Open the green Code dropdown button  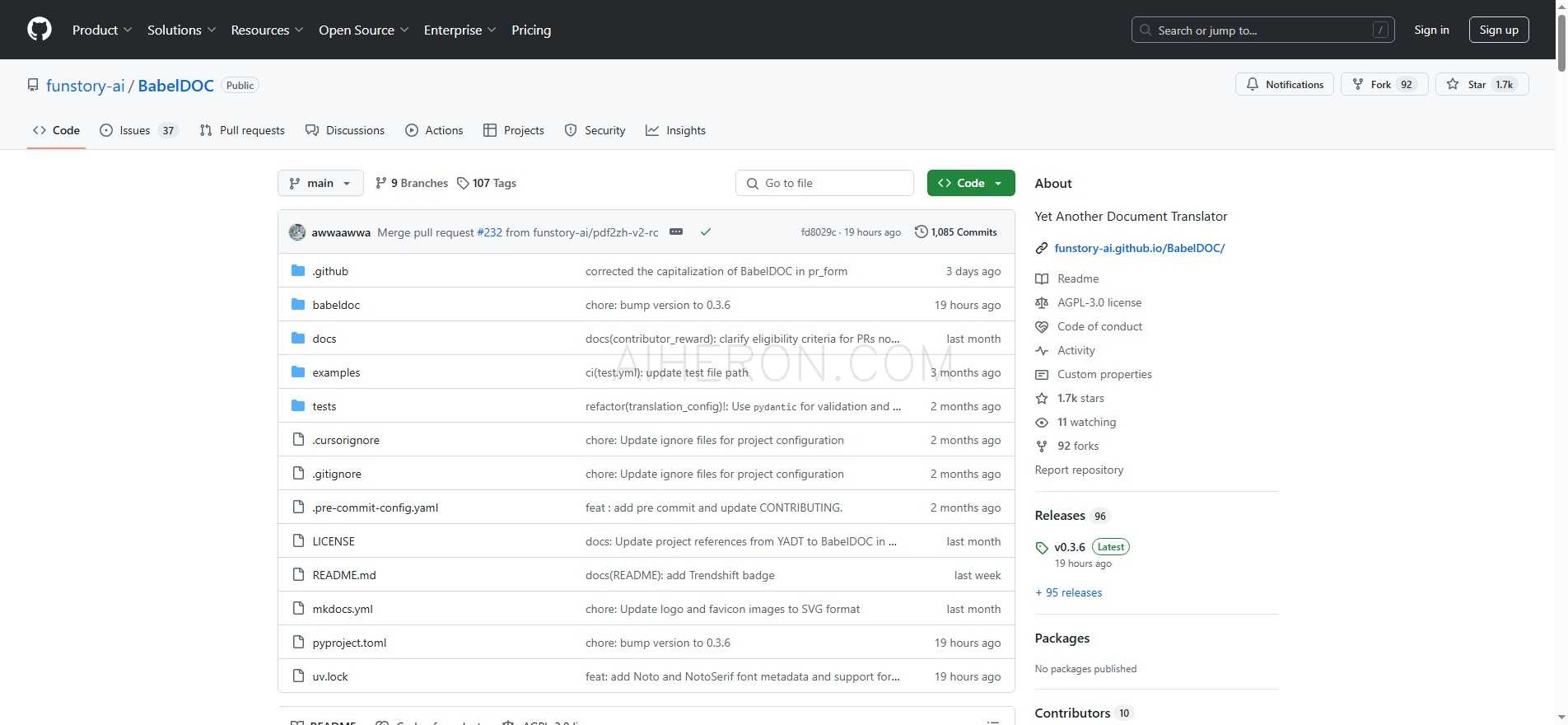pyautogui.click(x=971, y=183)
